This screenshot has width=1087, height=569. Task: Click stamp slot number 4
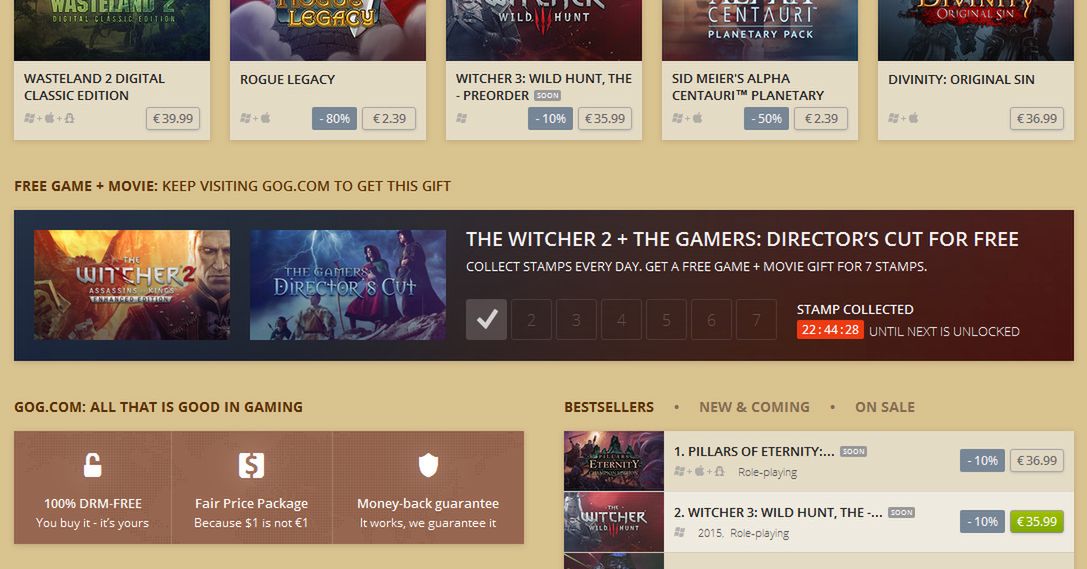point(621,319)
